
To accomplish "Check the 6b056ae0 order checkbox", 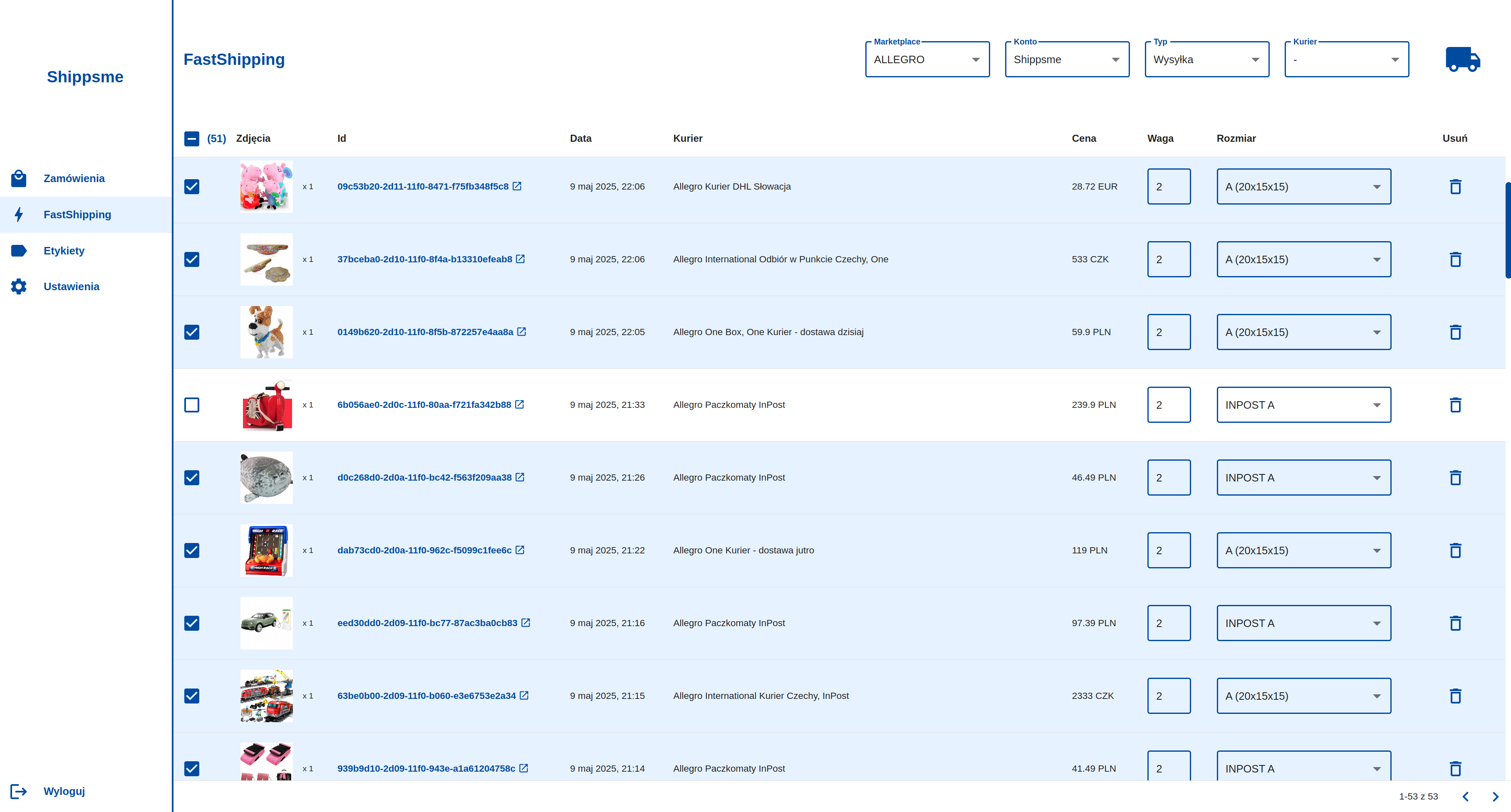I will [x=192, y=405].
